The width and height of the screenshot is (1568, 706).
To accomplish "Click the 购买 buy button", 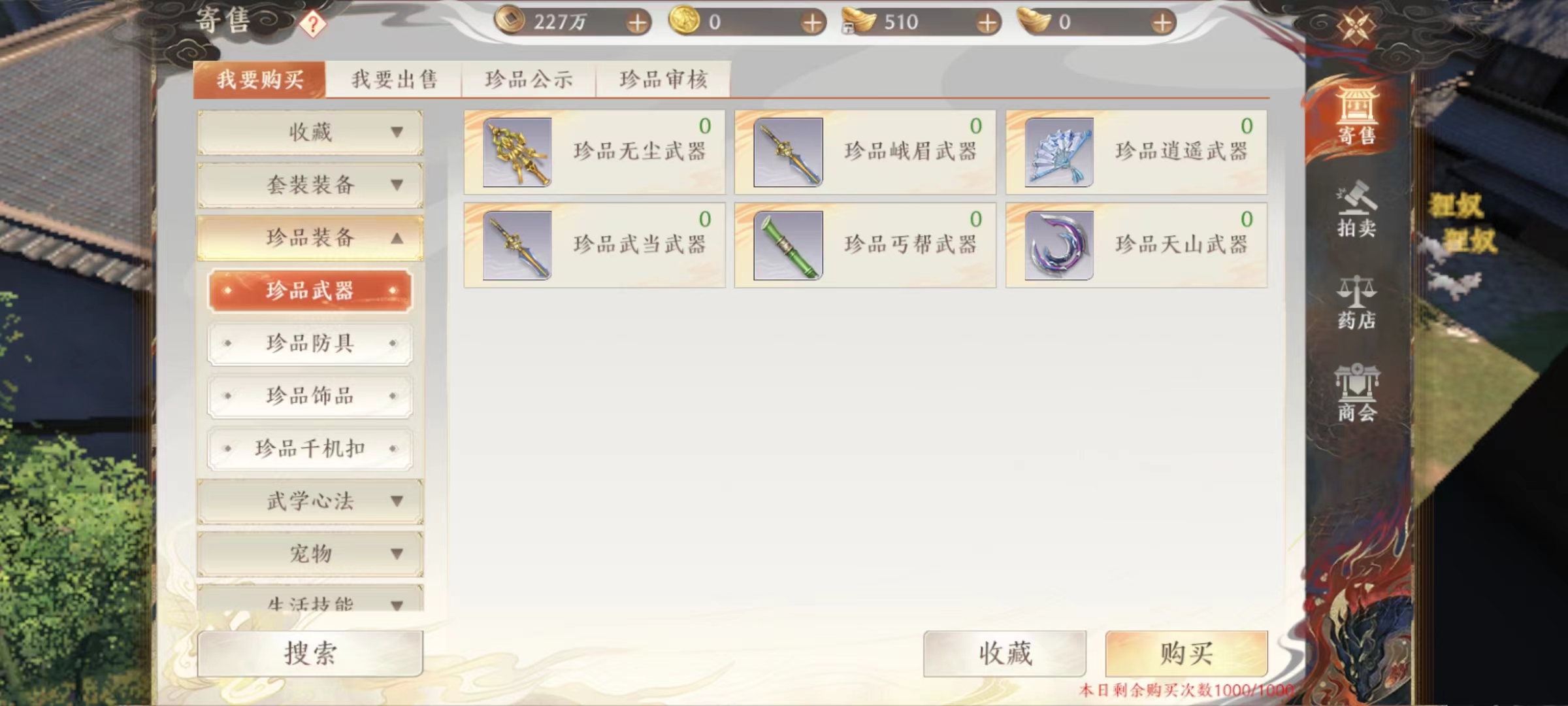I will coord(1186,653).
